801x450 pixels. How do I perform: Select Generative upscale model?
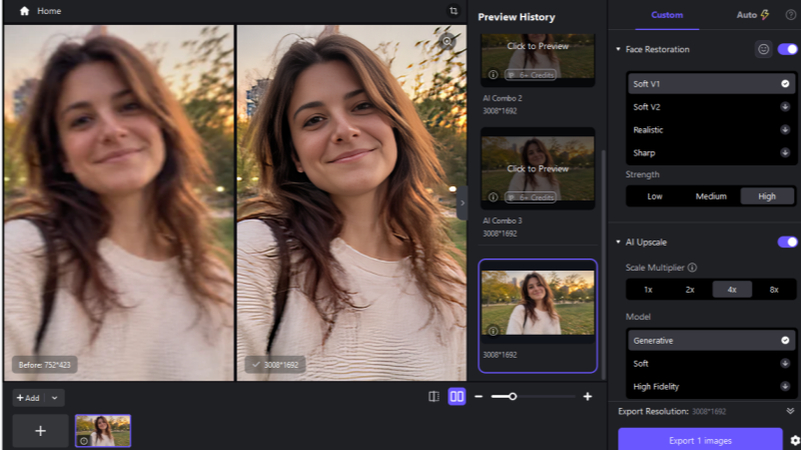click(711, 341)
